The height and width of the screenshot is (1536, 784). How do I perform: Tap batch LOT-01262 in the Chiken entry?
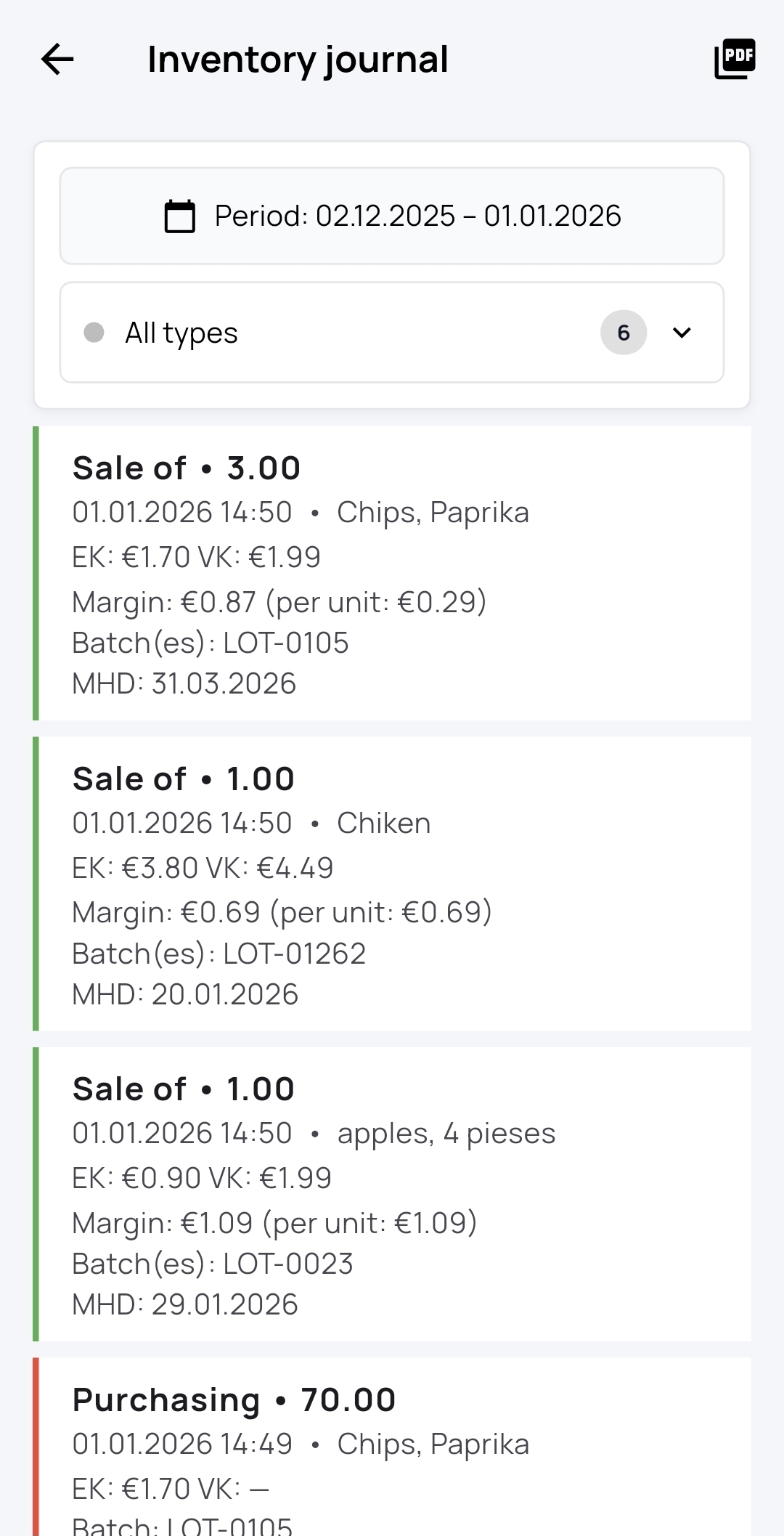point(294,954)
